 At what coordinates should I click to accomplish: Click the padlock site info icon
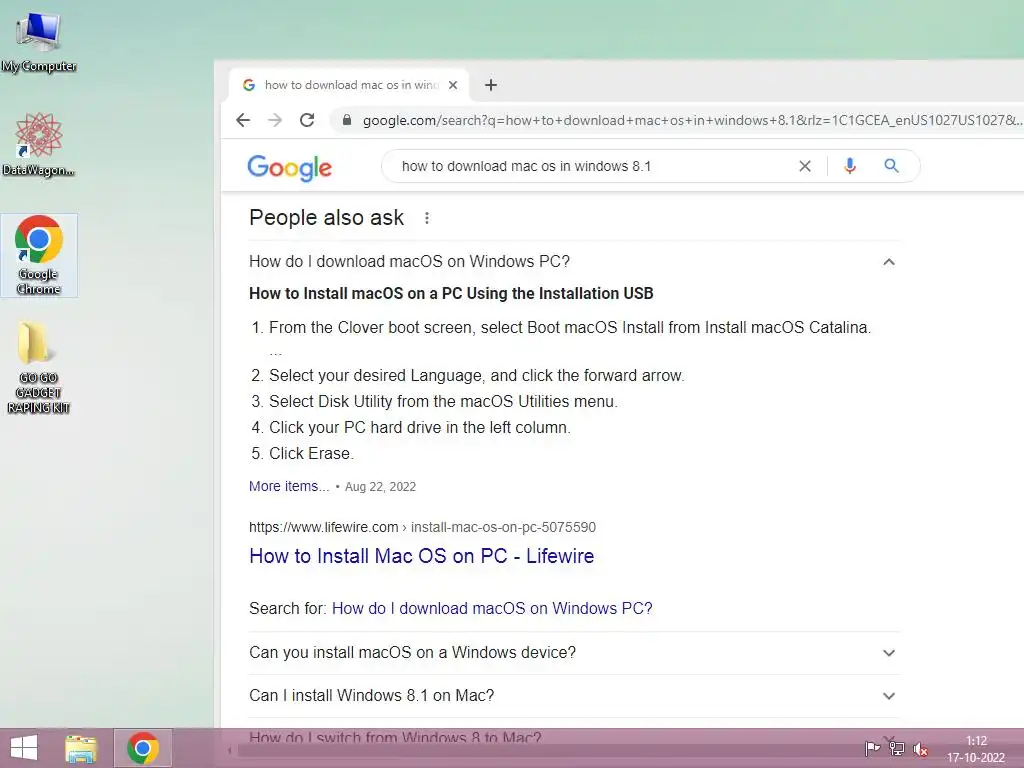347,120
